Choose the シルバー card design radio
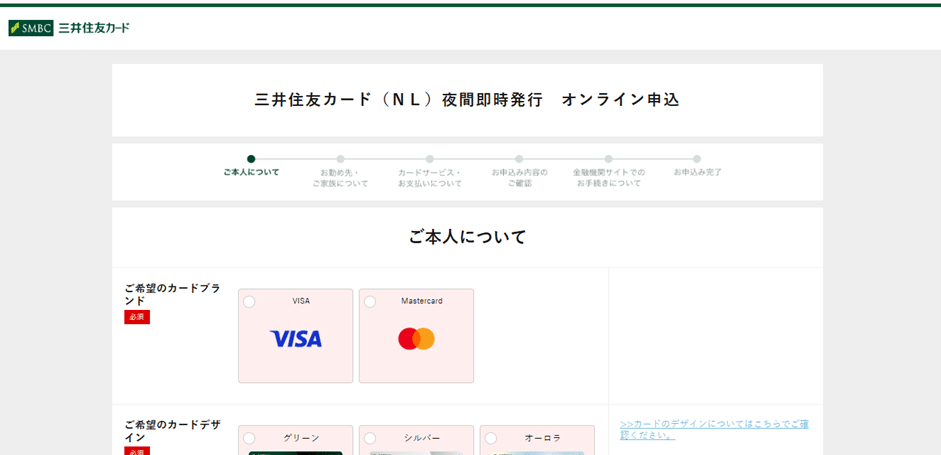 [370, 438]
